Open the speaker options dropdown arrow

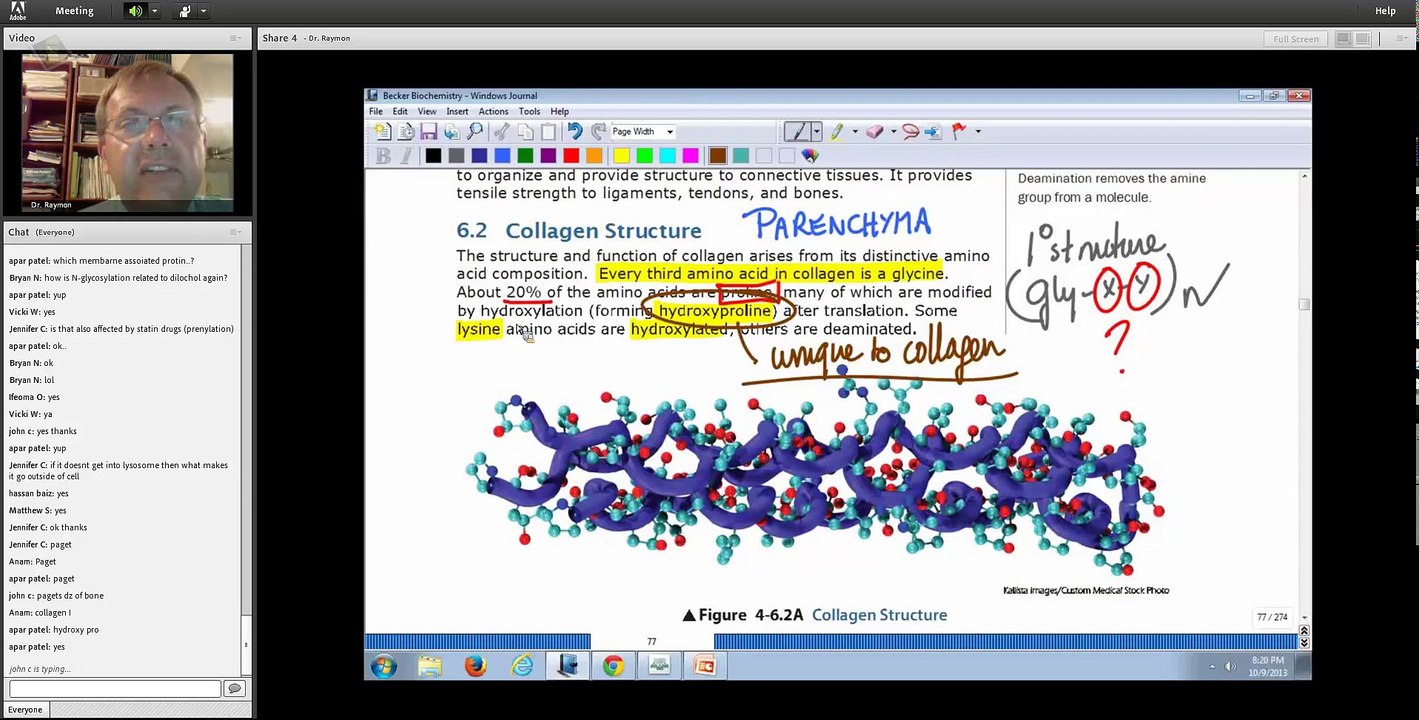click(154, 11)
